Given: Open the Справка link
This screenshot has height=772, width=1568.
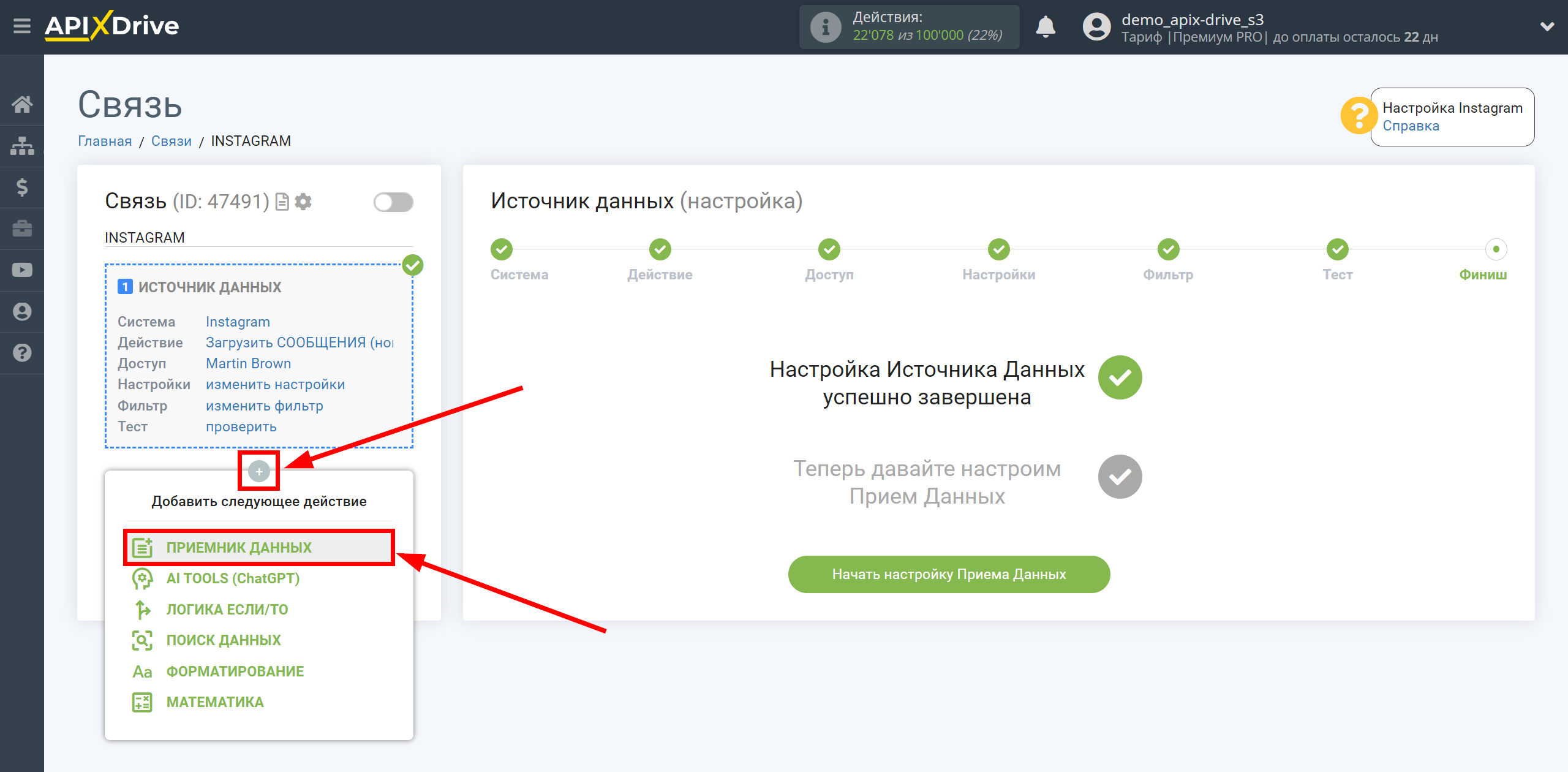Looking at the screenshot, I should coord(1411,126).
